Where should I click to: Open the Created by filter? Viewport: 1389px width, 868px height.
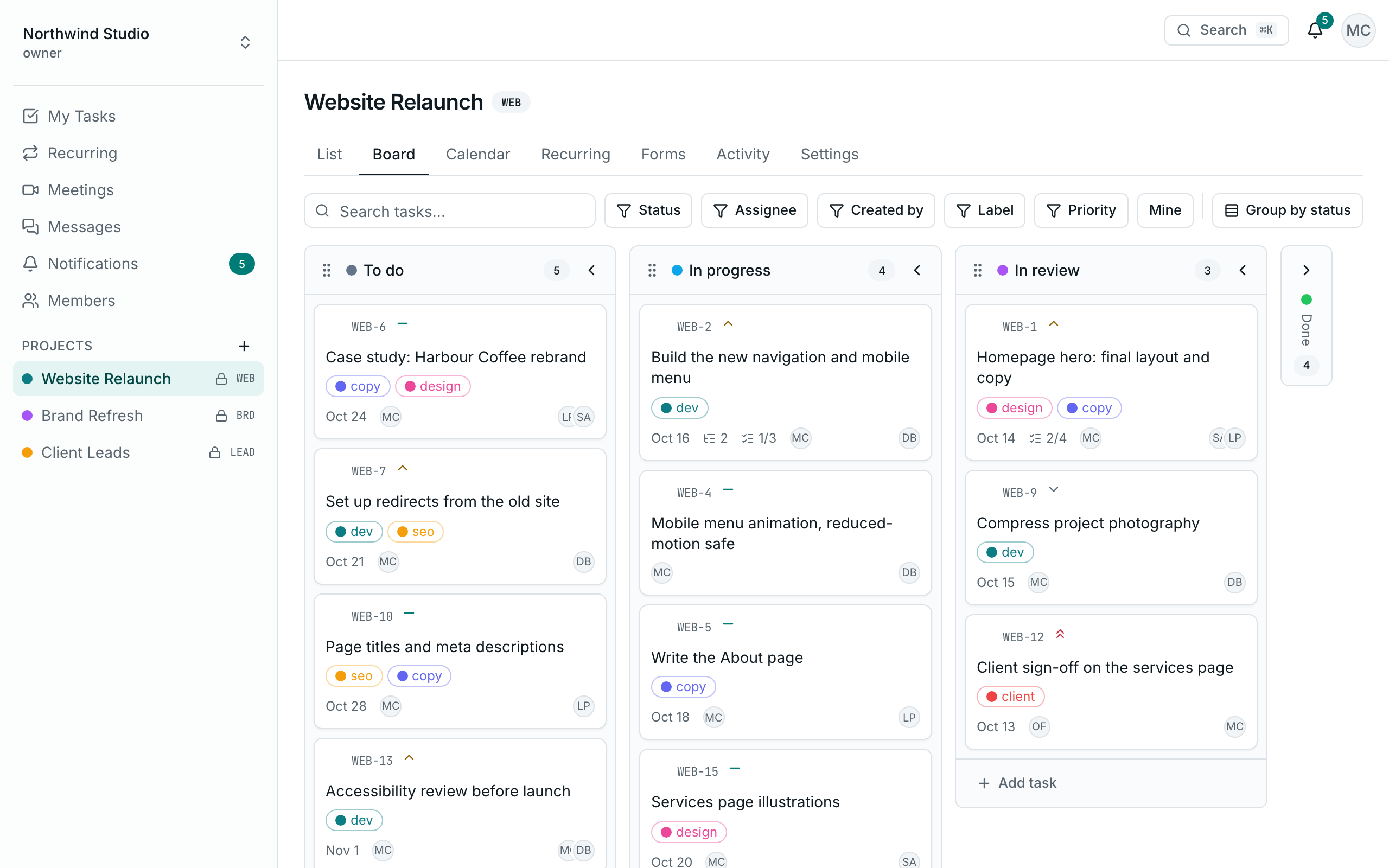[876, 210]
